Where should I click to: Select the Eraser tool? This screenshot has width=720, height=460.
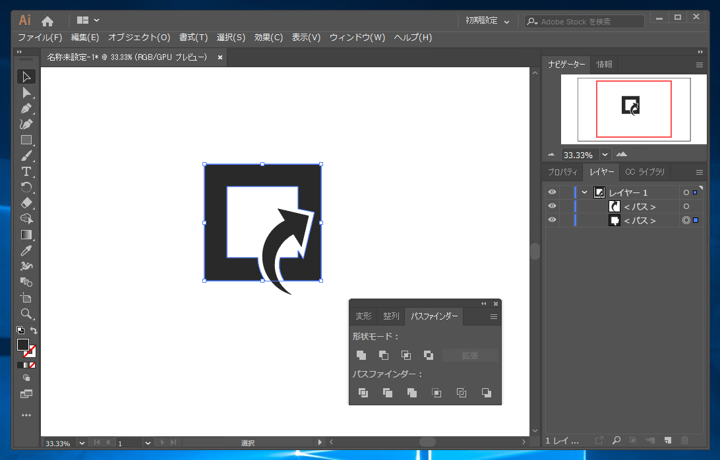click(26, 203)
